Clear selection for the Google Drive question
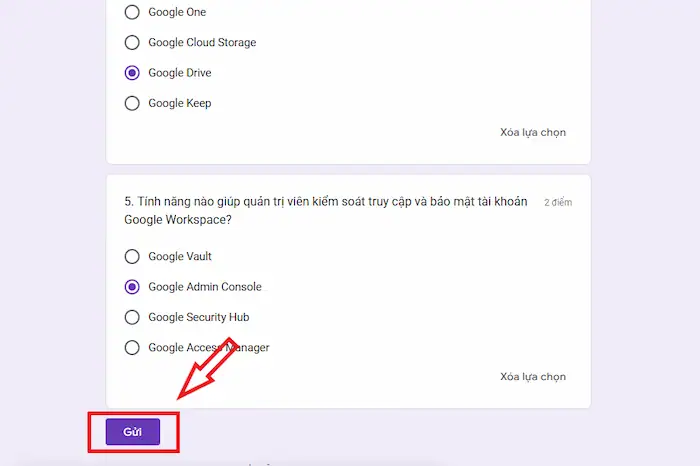 click(532, 132)
